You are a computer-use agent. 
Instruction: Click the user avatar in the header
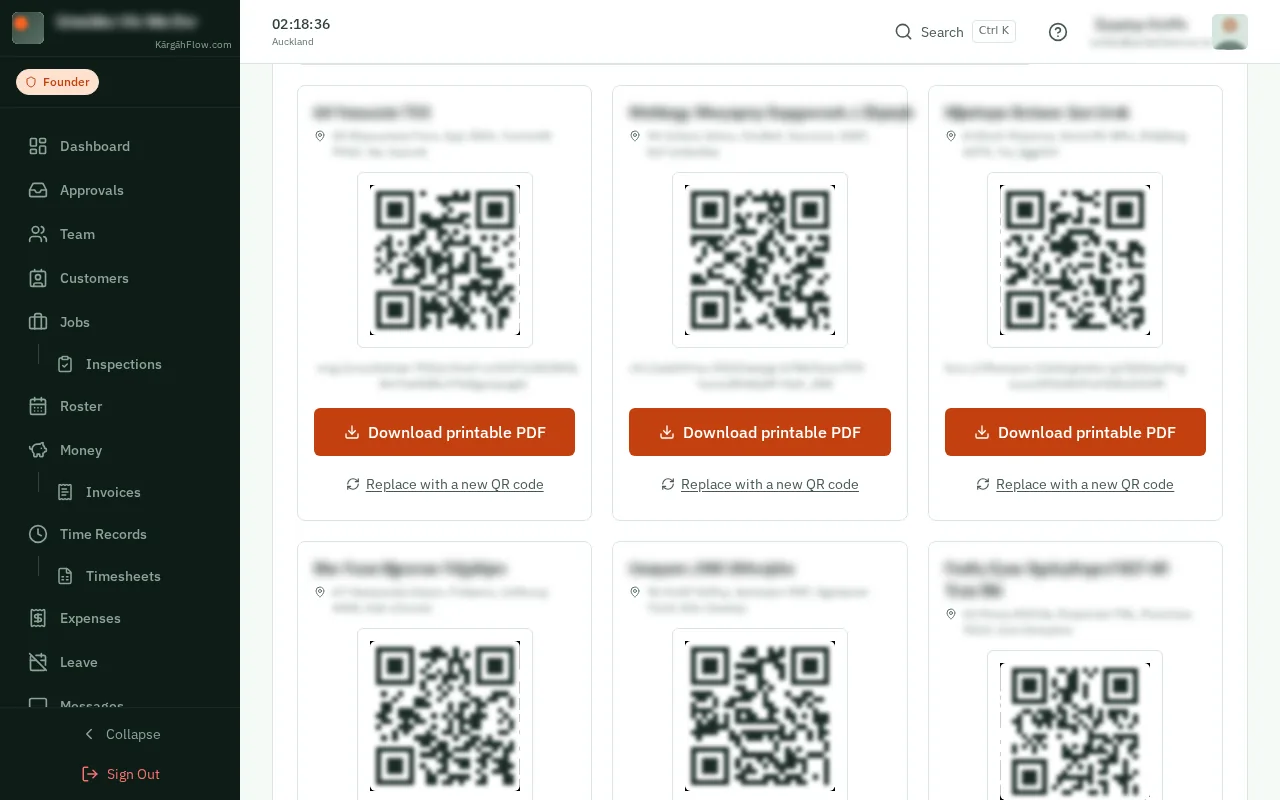coord(1230,32)
